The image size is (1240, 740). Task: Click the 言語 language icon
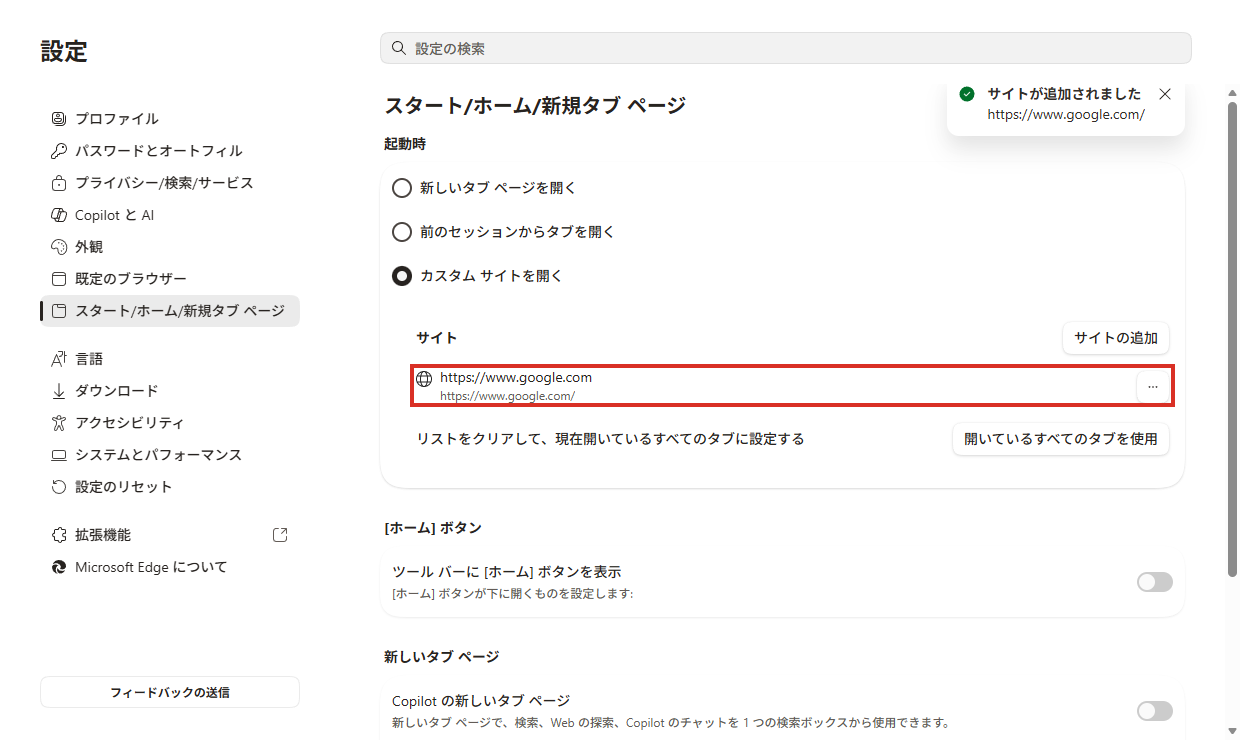pos(58,359)
